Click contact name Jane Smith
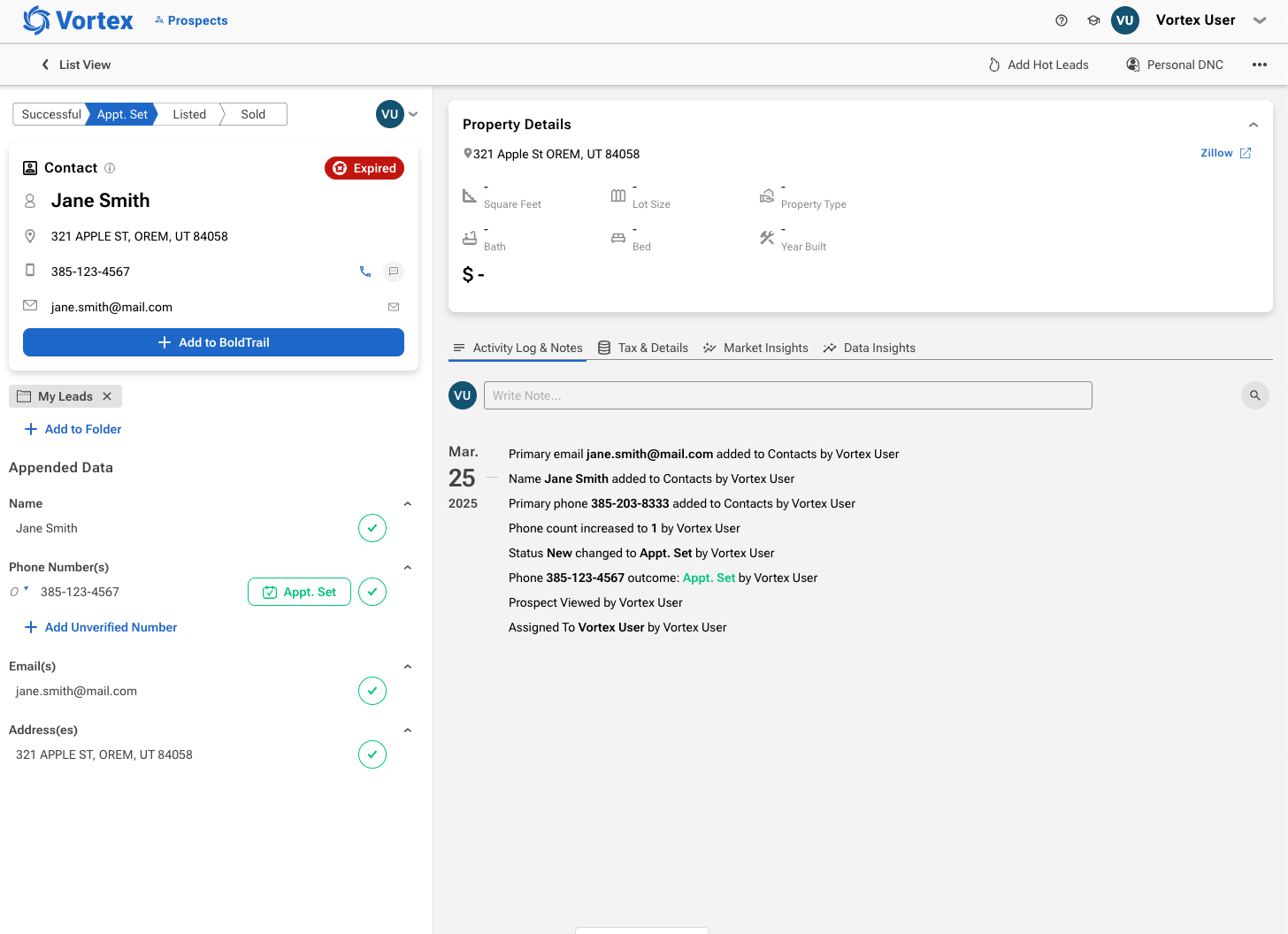 point(101,201)
